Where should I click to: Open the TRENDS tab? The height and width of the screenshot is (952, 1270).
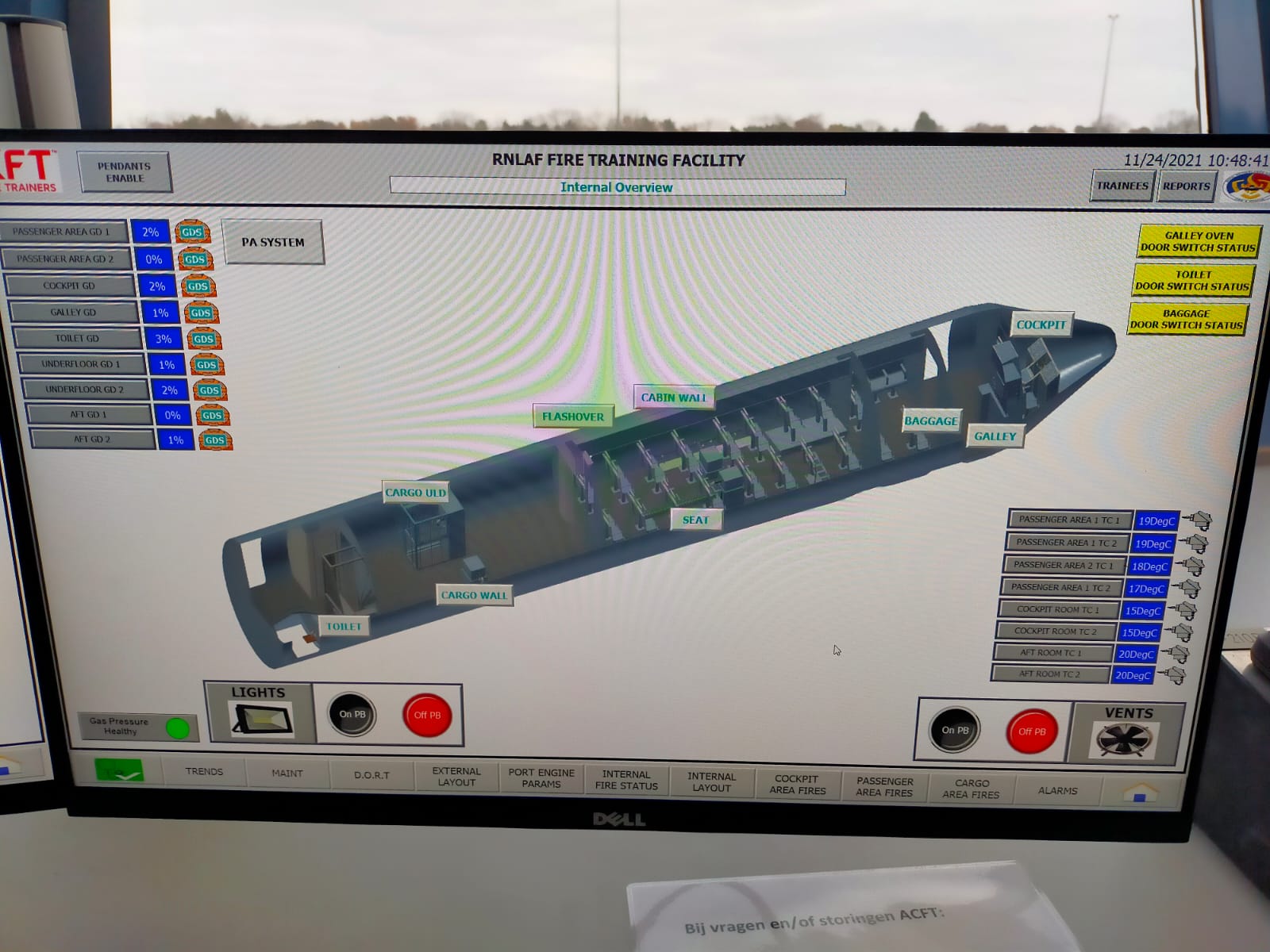[x=204, y=771]
